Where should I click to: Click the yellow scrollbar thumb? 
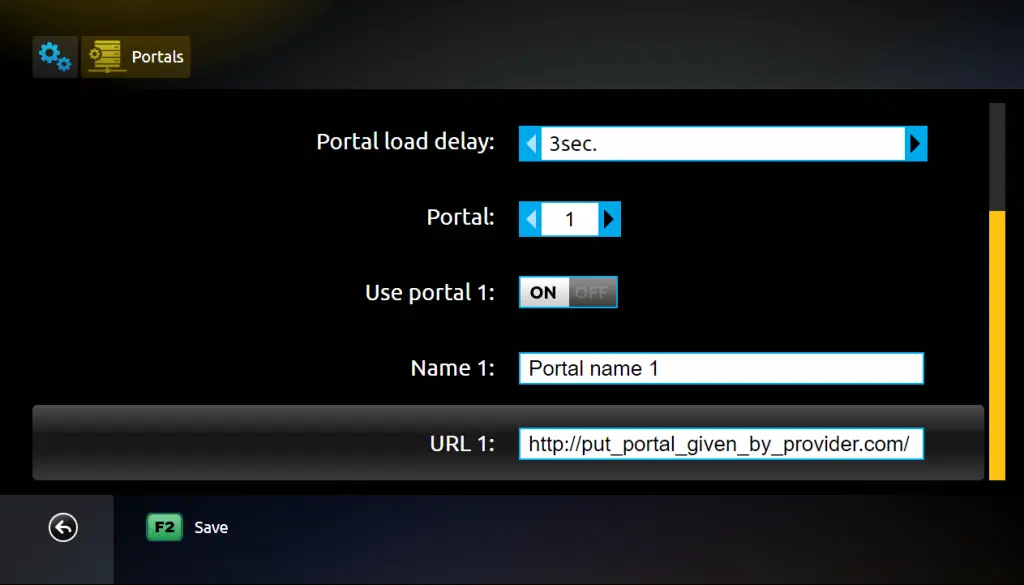click(996, 345)
